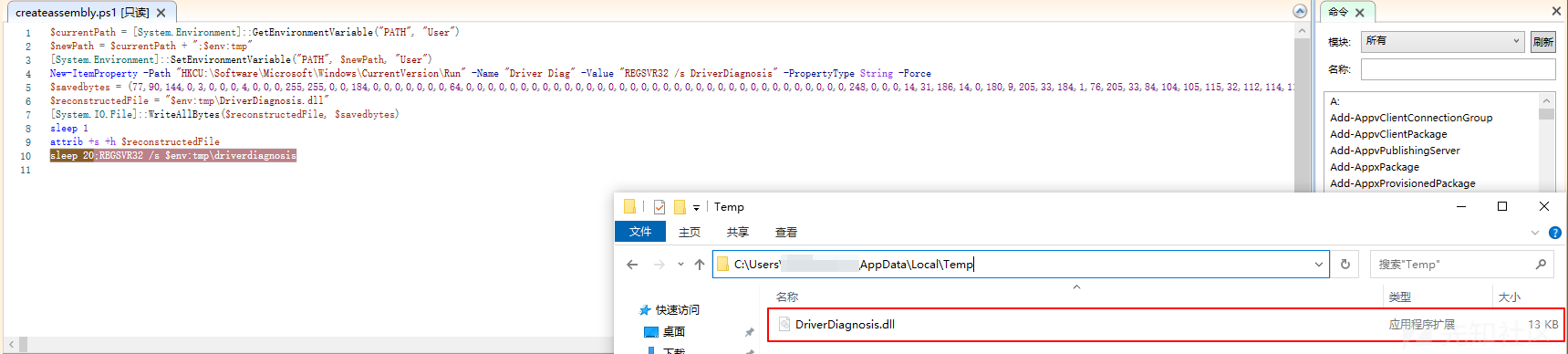Close the commands add-on panel

pyautogui.click(x=1556, y=11)
